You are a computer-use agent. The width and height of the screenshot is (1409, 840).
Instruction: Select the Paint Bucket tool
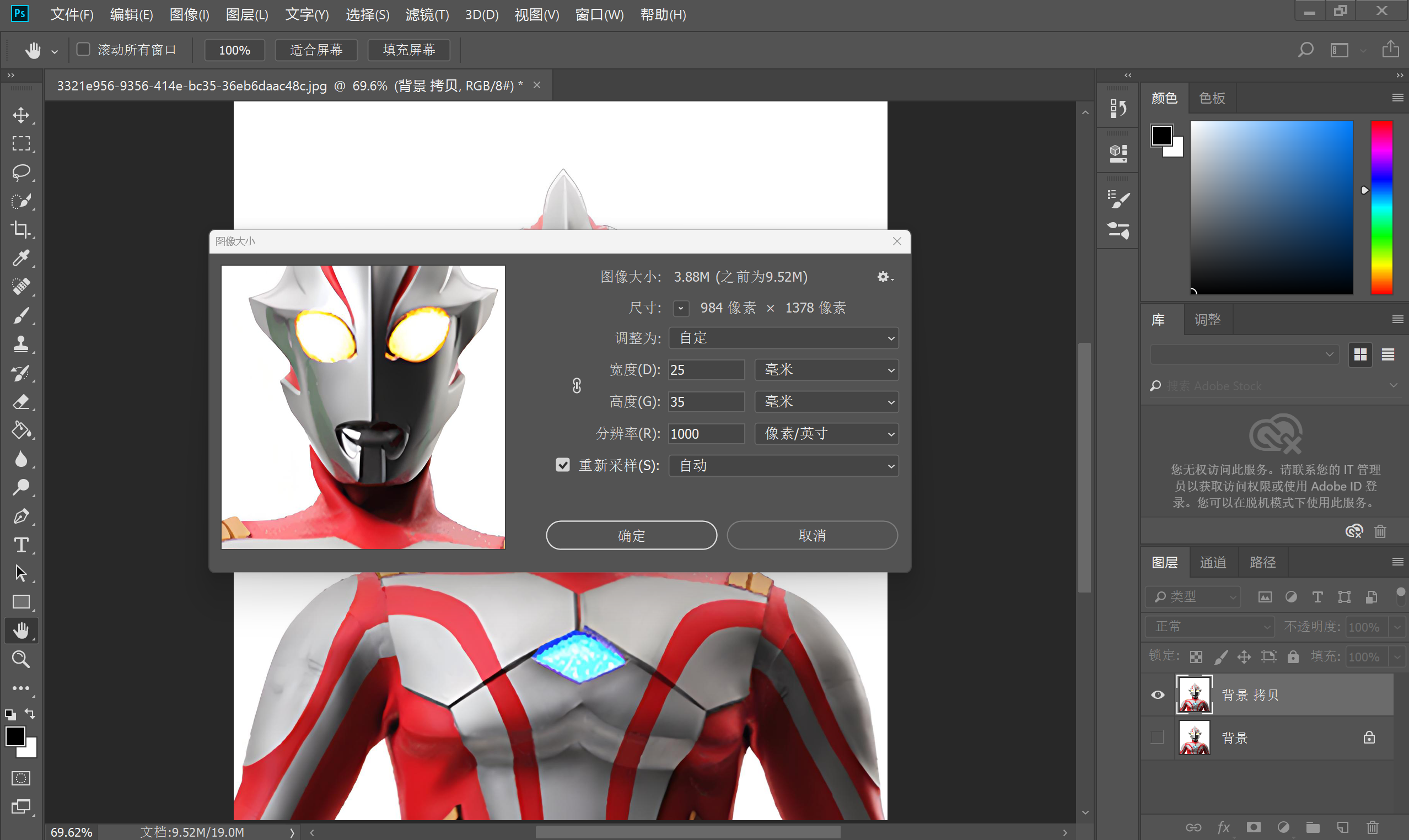click(x=21, y=430)
